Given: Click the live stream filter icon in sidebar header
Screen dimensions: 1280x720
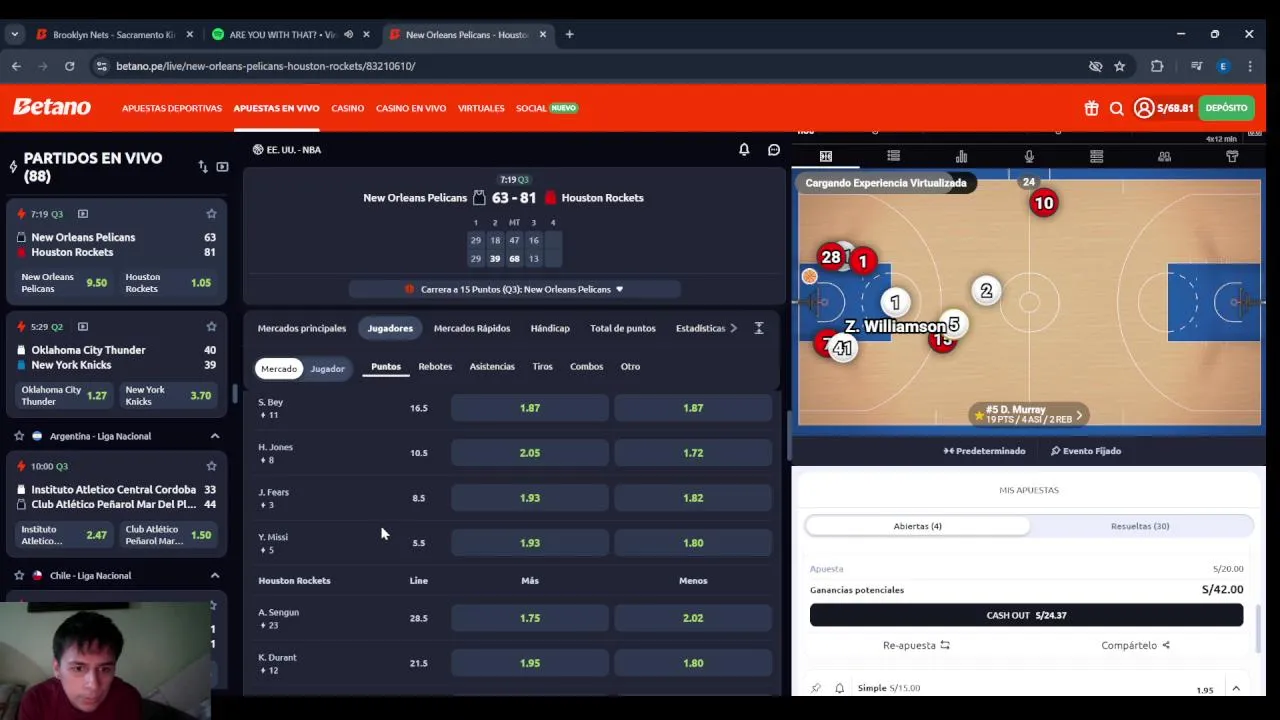Looking at the screenshot, I should 222,167.
